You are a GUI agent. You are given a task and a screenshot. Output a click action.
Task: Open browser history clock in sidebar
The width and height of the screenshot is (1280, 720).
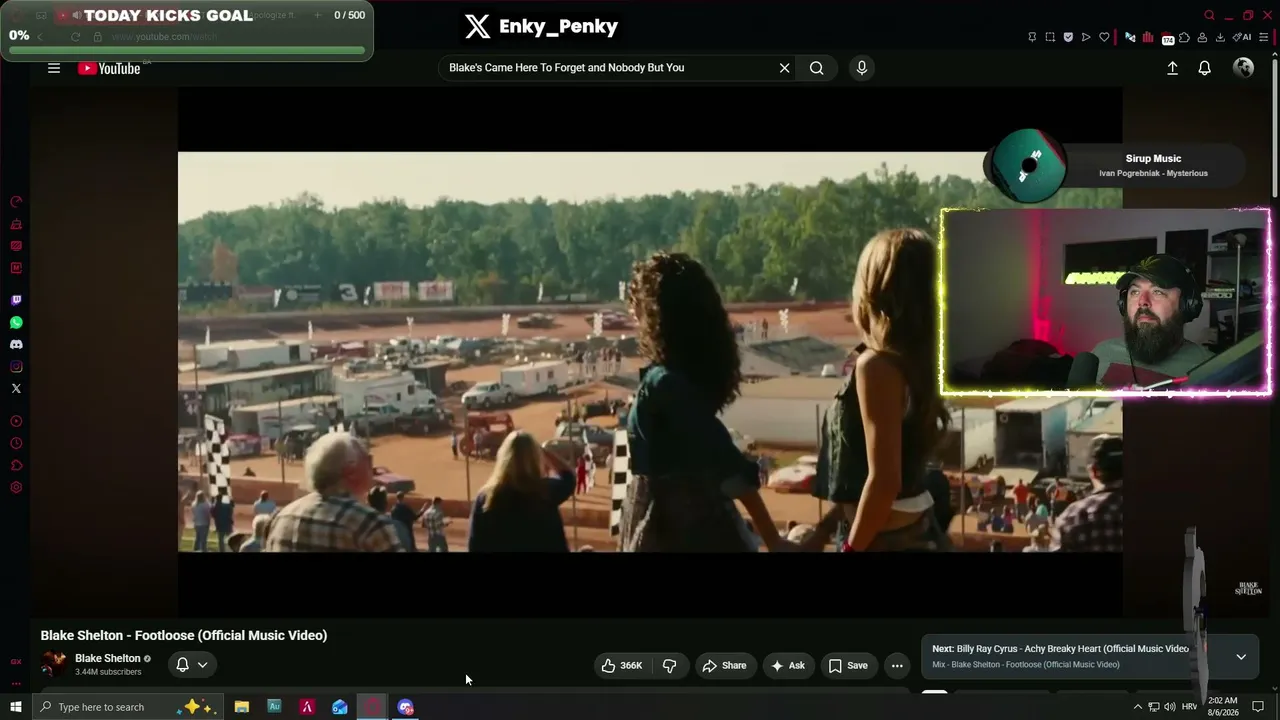coord(16,443)
